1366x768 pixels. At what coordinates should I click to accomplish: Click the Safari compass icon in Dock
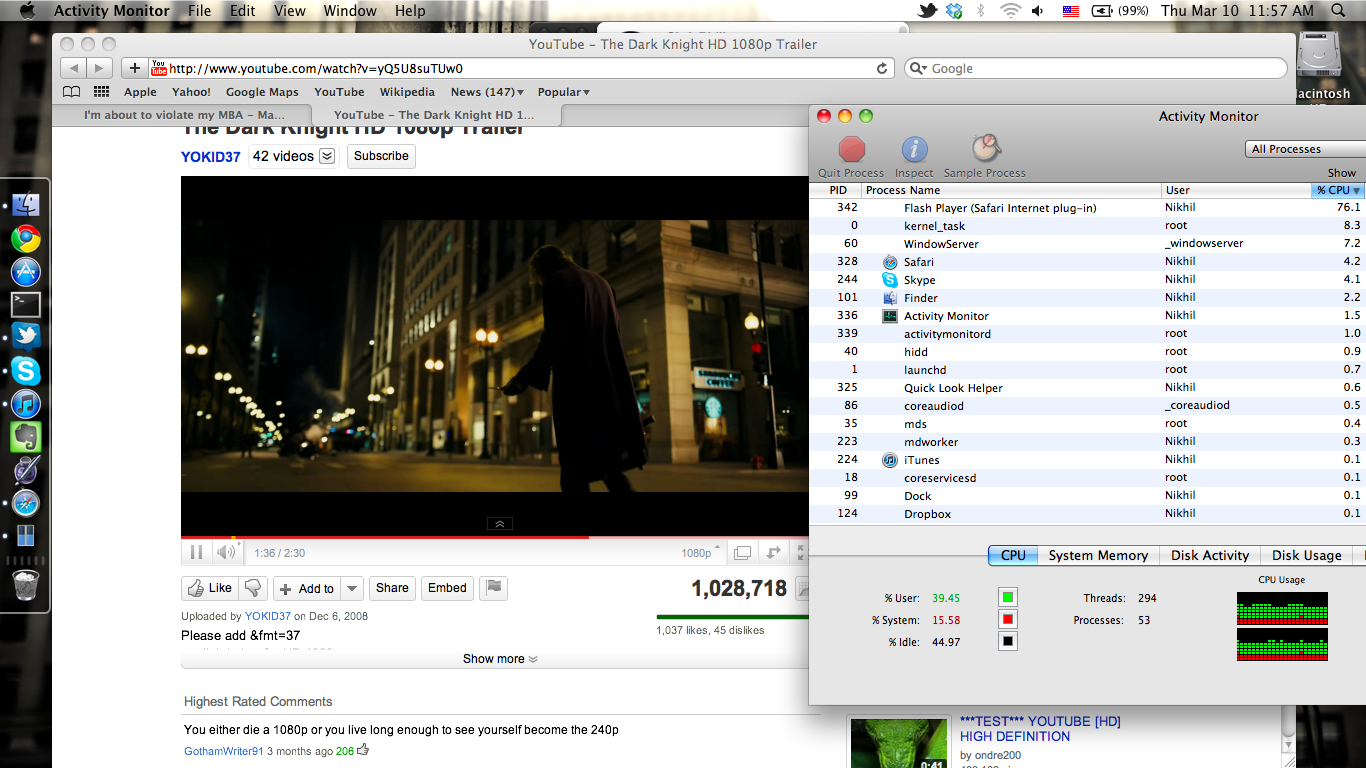pyautogui.click(x=25, y=503)
